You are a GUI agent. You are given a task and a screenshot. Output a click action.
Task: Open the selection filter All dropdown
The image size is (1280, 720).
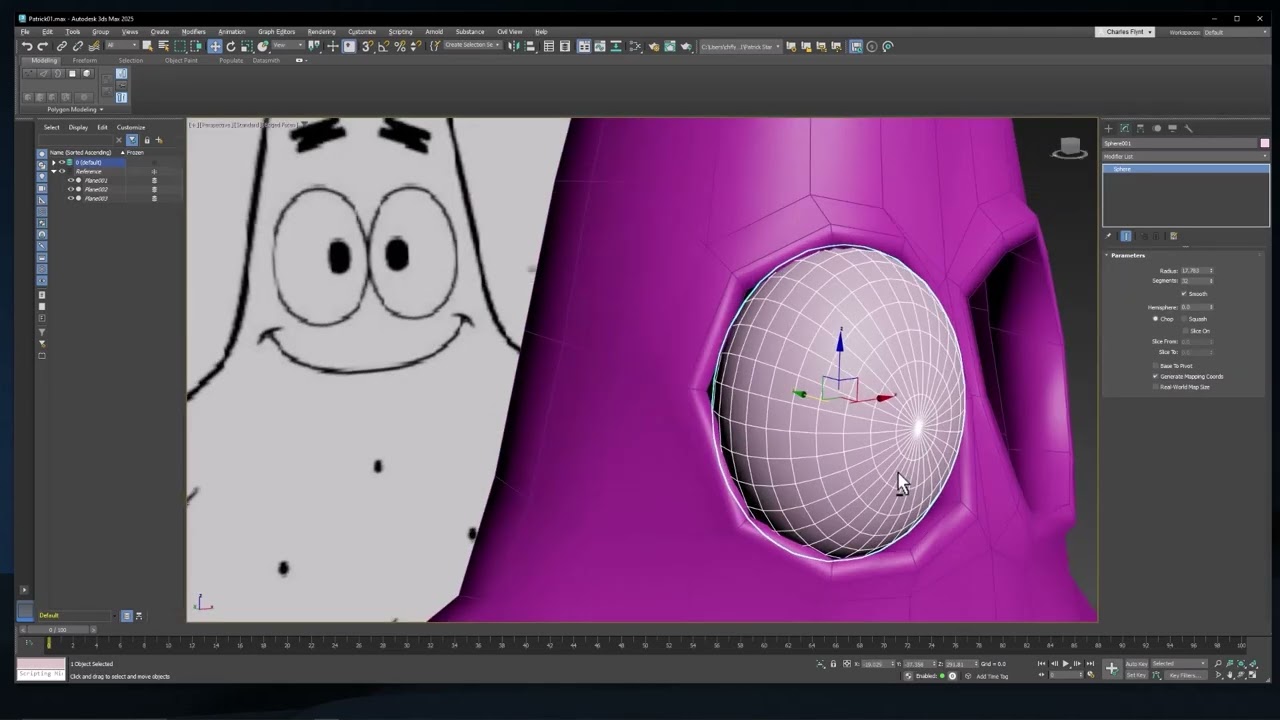pos(122,46)
